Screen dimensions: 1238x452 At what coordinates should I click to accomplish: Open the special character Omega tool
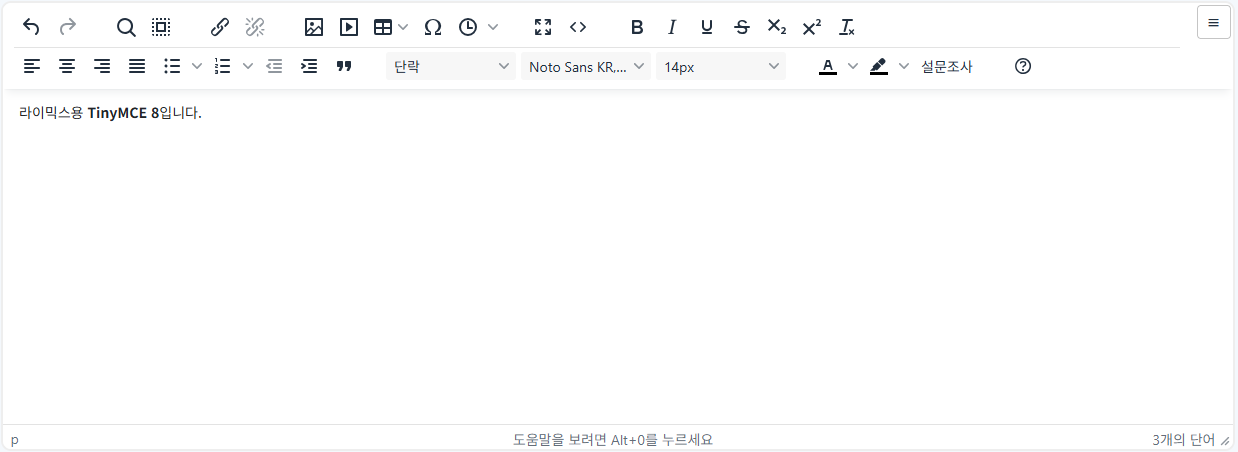point(433,27)
